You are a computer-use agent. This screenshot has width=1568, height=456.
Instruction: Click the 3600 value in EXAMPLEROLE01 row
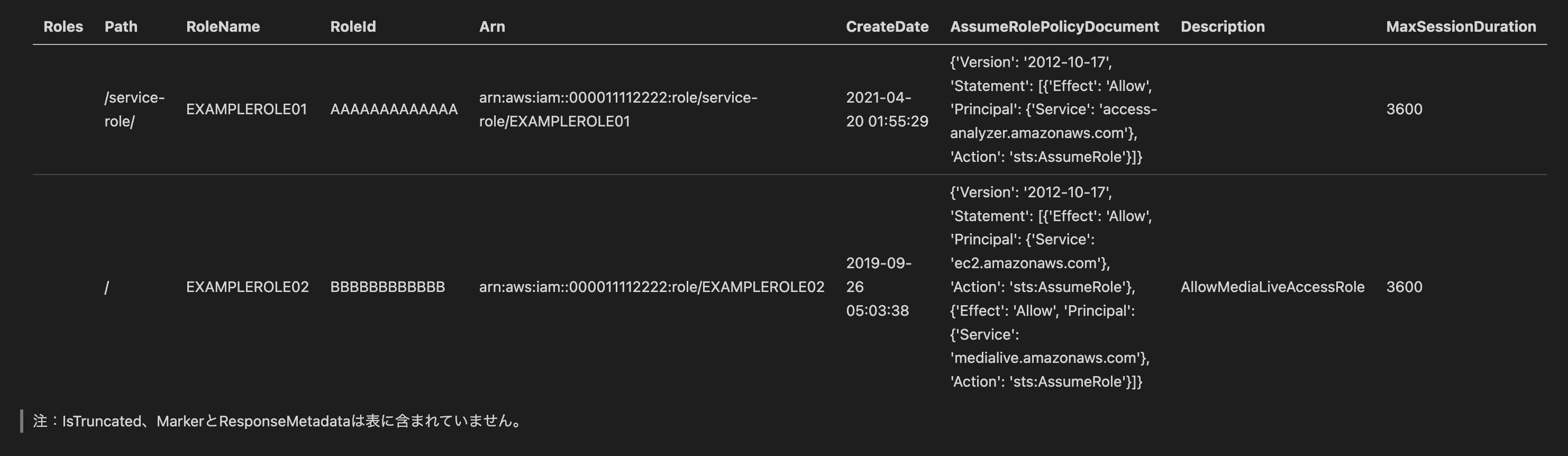point(1404,110)
